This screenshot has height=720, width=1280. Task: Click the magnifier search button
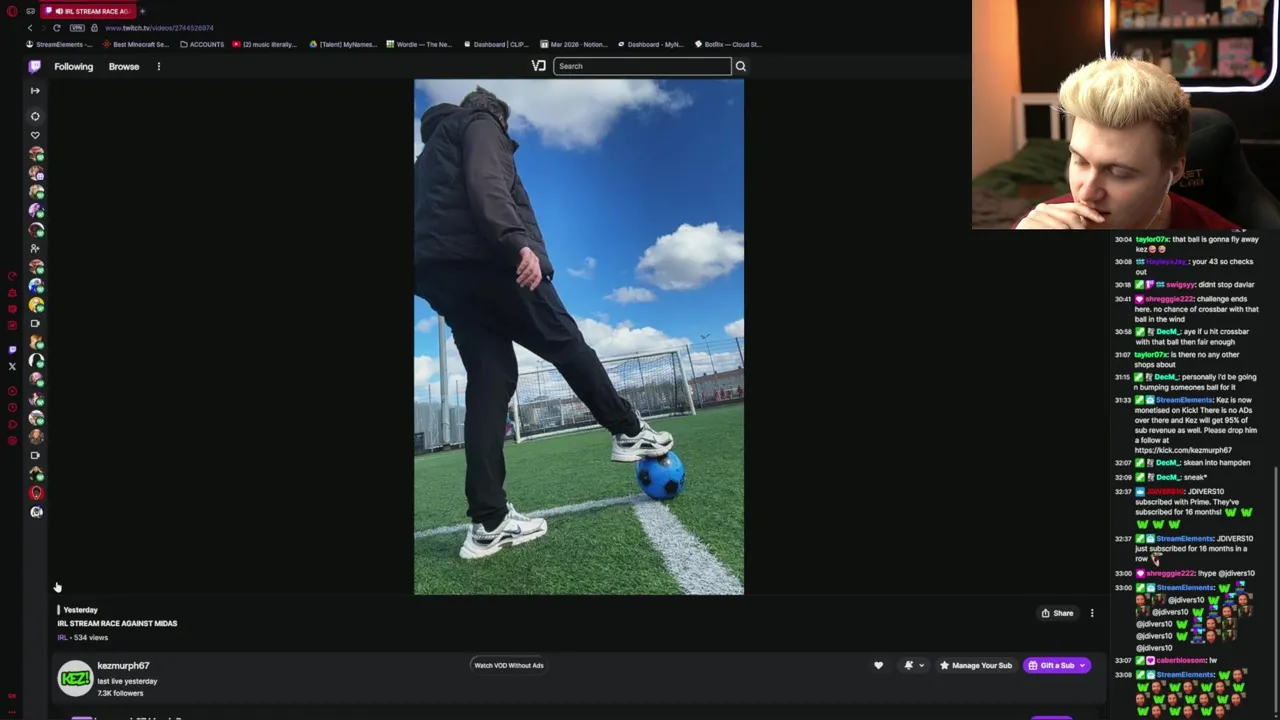coord(740,66)
